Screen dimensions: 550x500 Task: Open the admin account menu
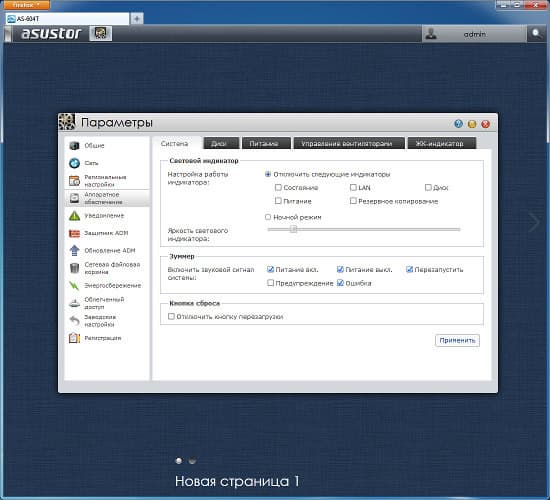(x=474, y=34)
